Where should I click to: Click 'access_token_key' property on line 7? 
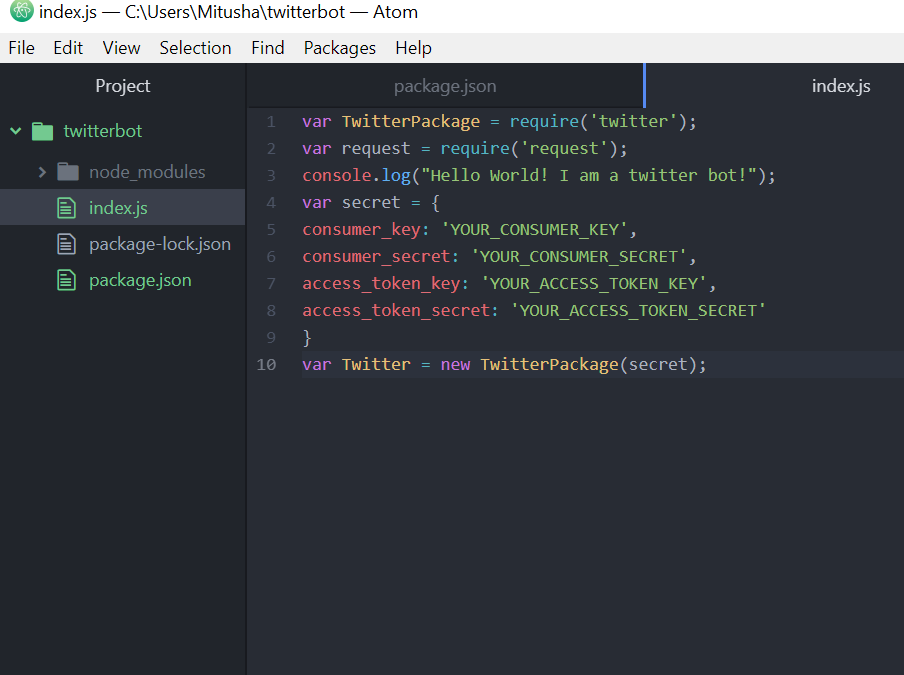pos(381,284)
